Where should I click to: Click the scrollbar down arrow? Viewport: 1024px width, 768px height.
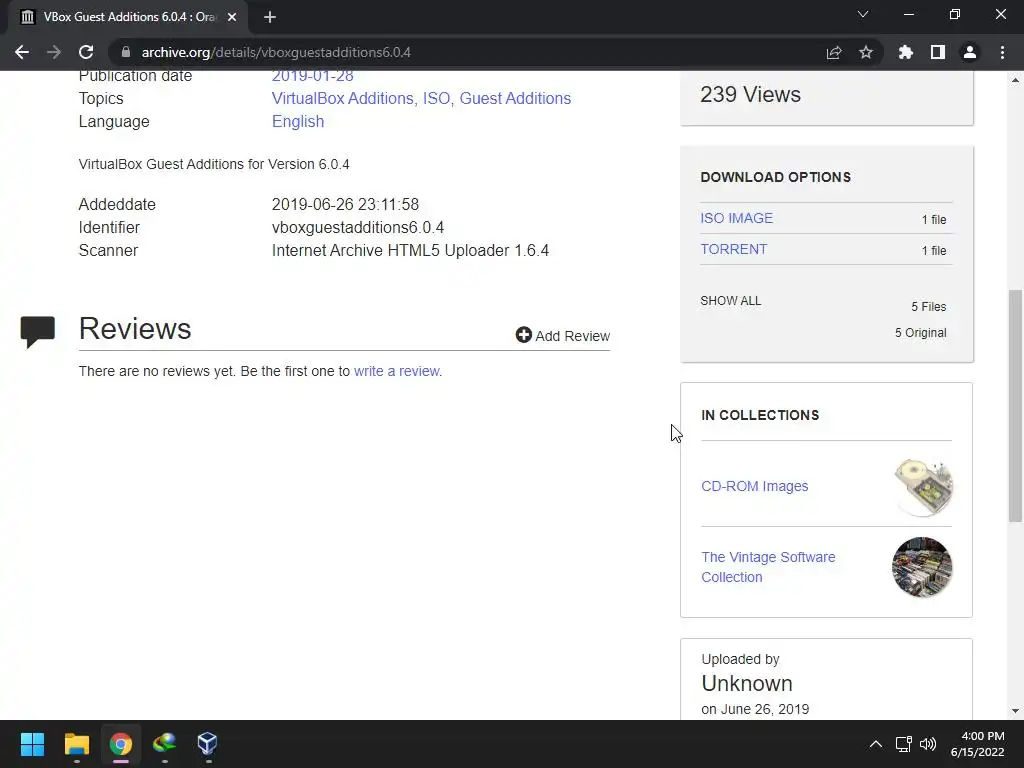pyautogui.click(x=1015, y=711)
